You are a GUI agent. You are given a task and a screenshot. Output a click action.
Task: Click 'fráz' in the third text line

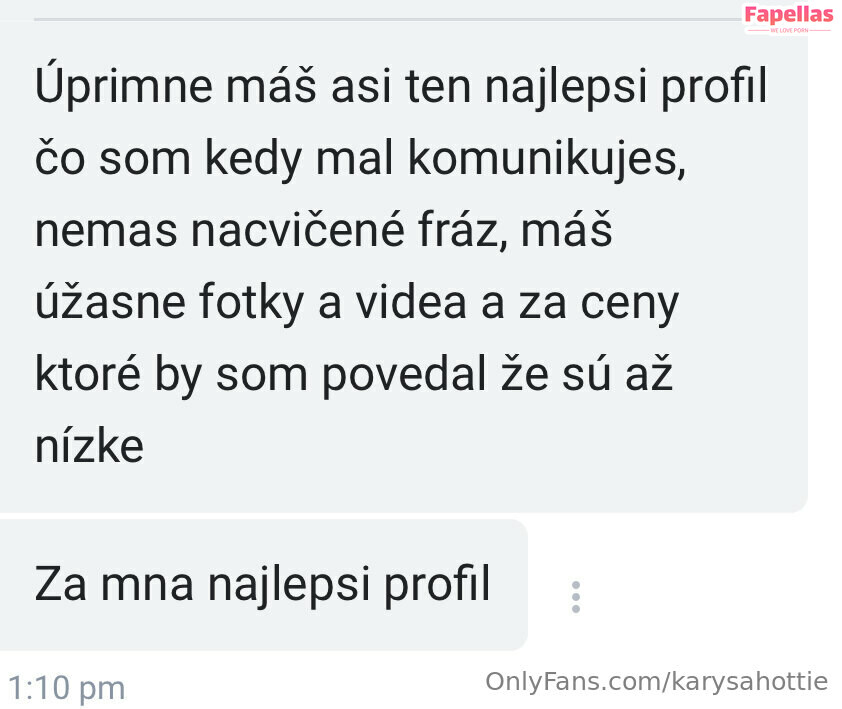463,229
